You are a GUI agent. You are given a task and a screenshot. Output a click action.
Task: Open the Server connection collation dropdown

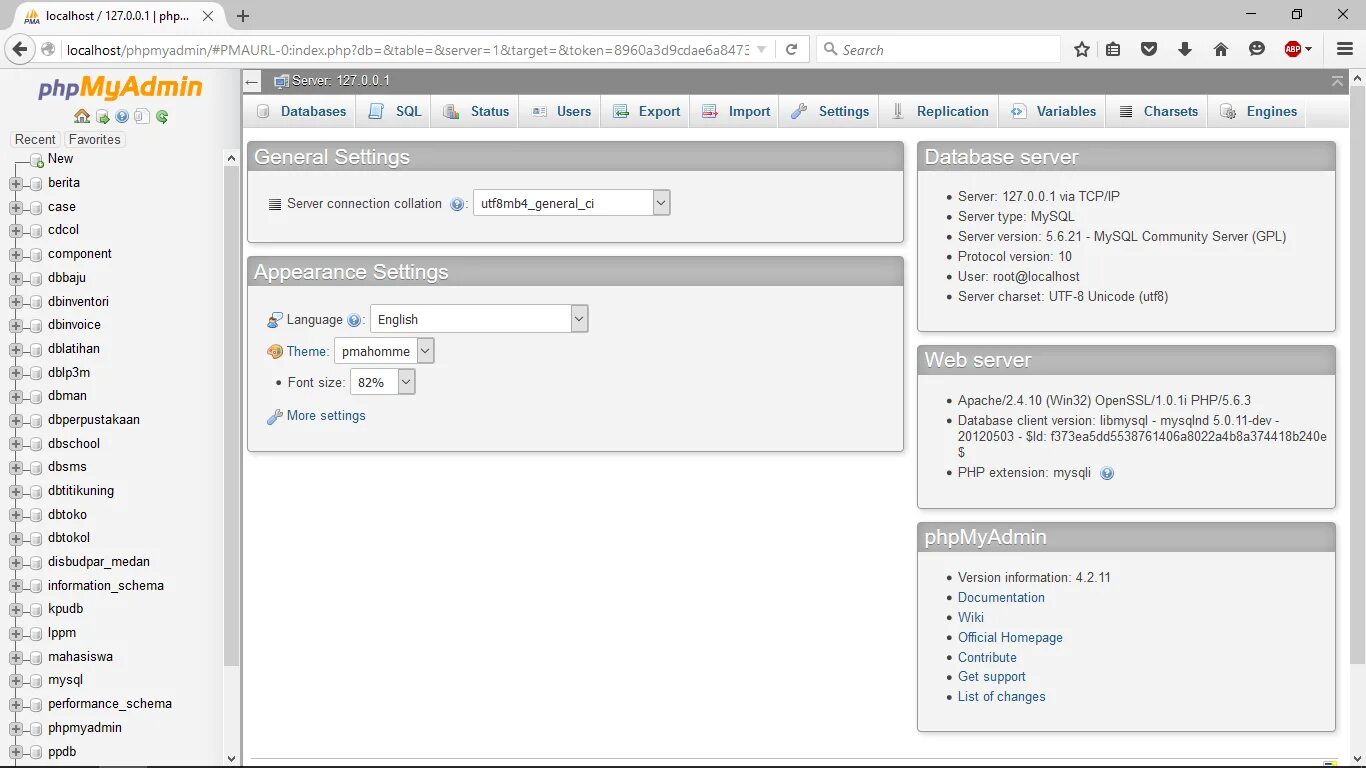tap(571, 203)
